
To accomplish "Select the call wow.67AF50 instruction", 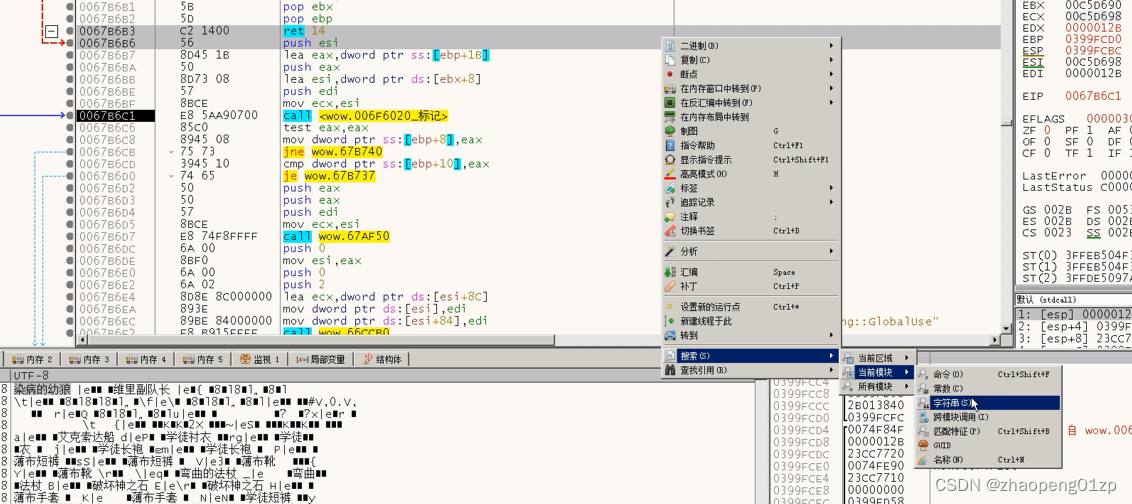I will pos(336,236).
